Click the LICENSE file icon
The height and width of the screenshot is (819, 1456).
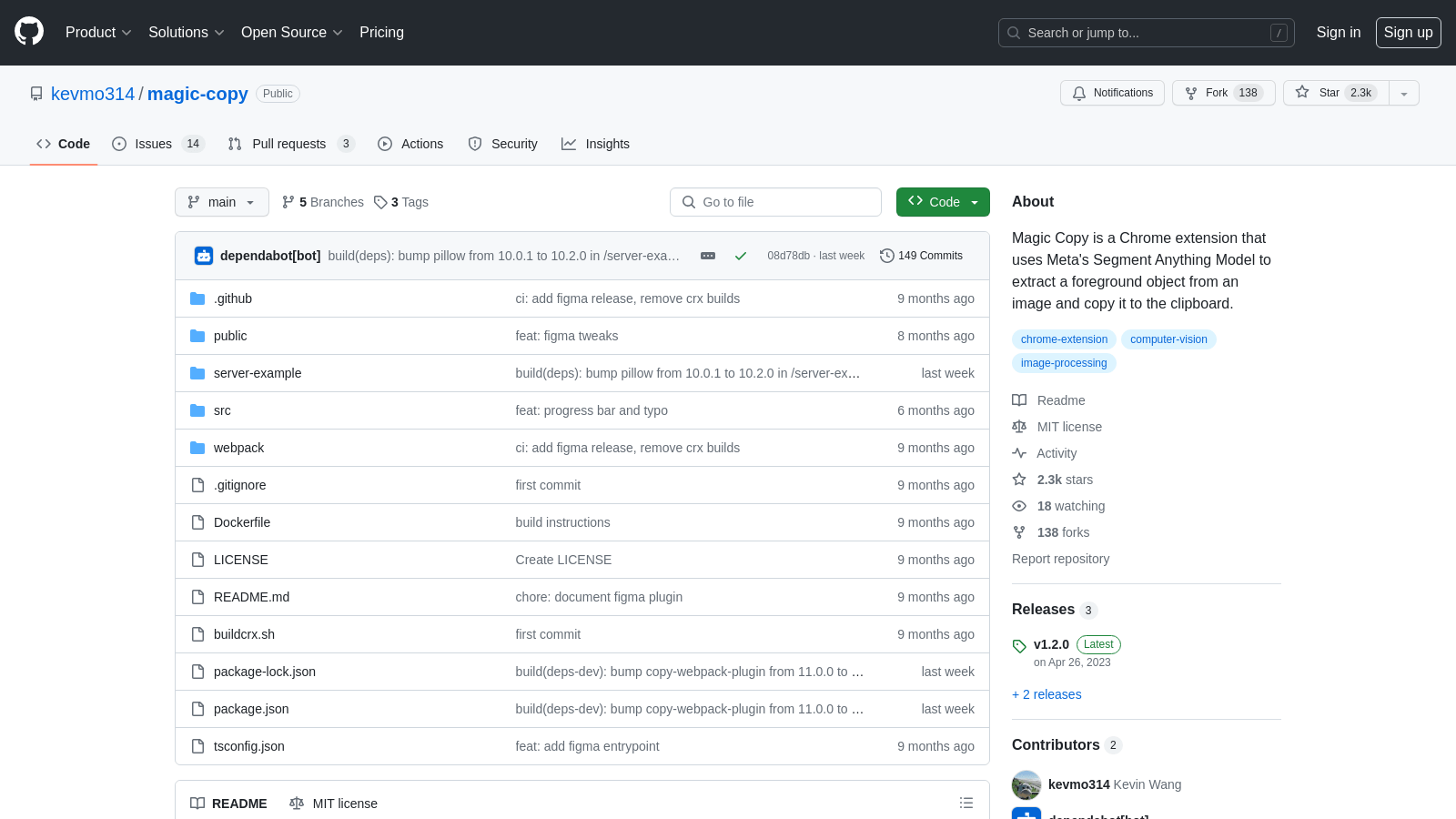click(x=197, y=560)
